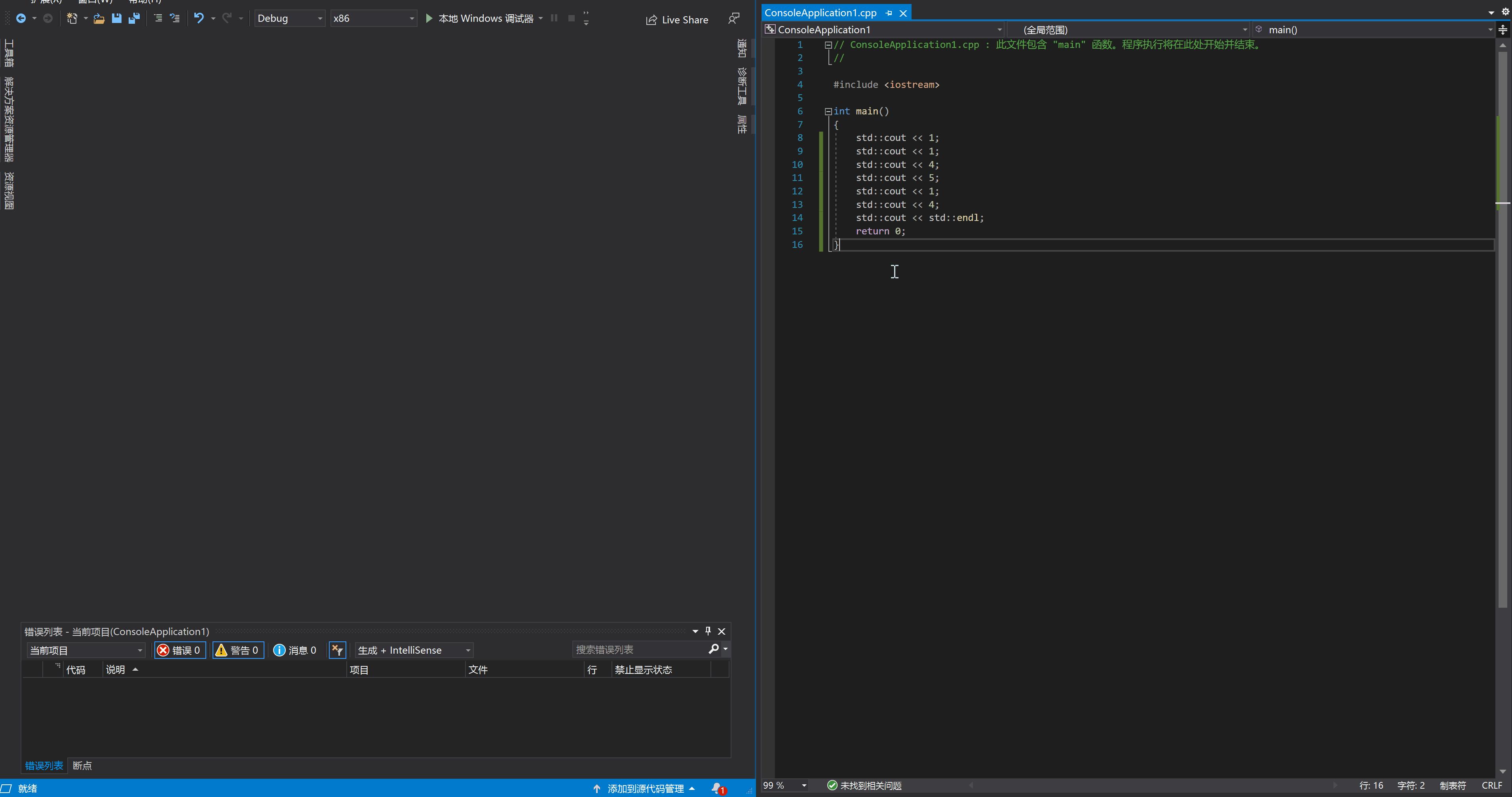This screenshot has width=1512, height=797.
Task: Click the Navigate Backward arrow icon
Action: (x=21, y=18)
